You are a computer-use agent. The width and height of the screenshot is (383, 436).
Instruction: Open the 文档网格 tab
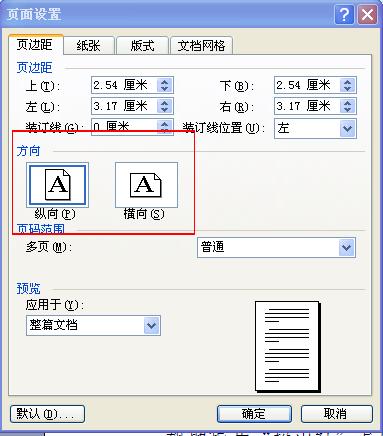click(201, 46)
